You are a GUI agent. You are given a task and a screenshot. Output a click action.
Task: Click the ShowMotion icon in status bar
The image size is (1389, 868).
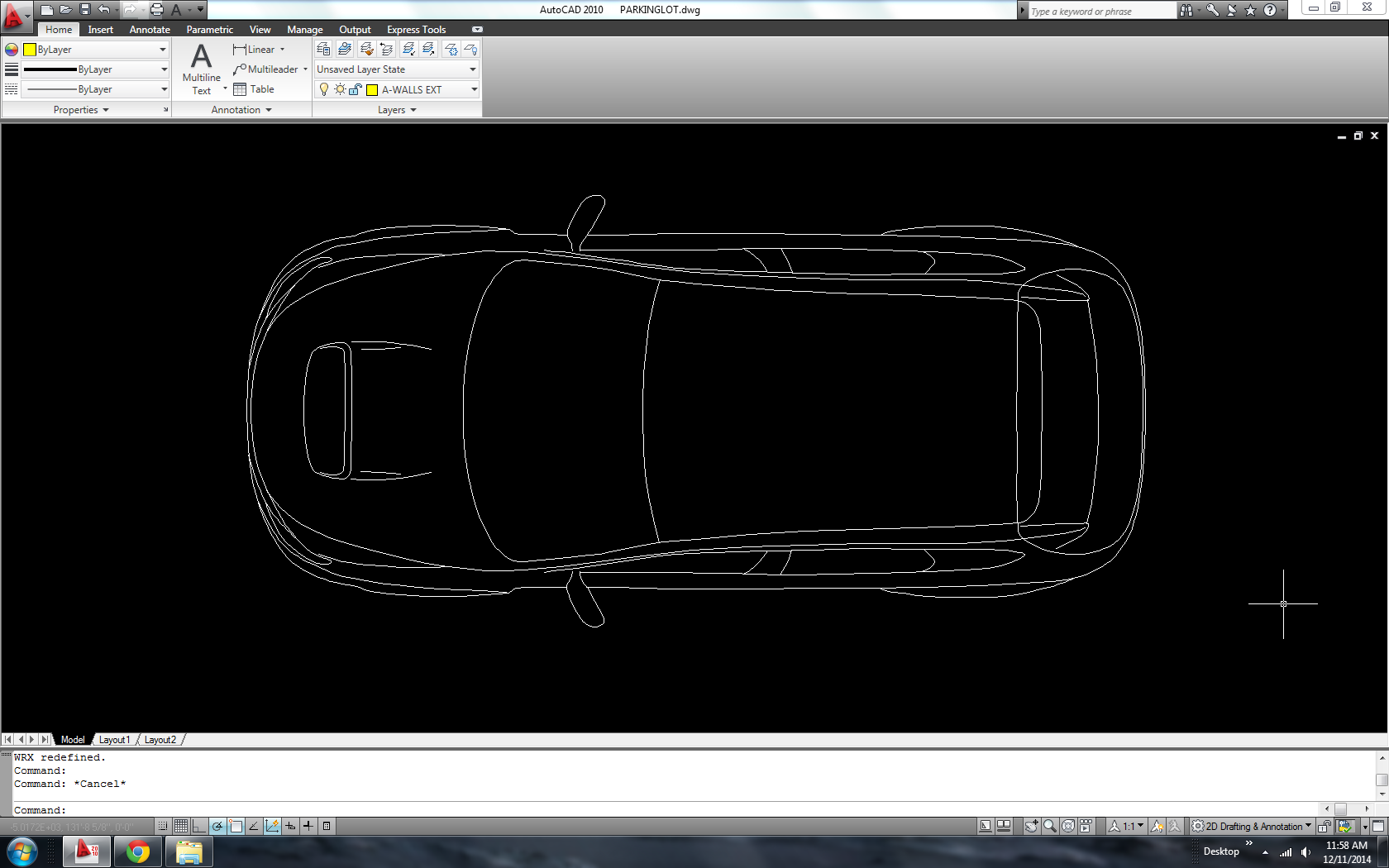tap(1086, 826)
